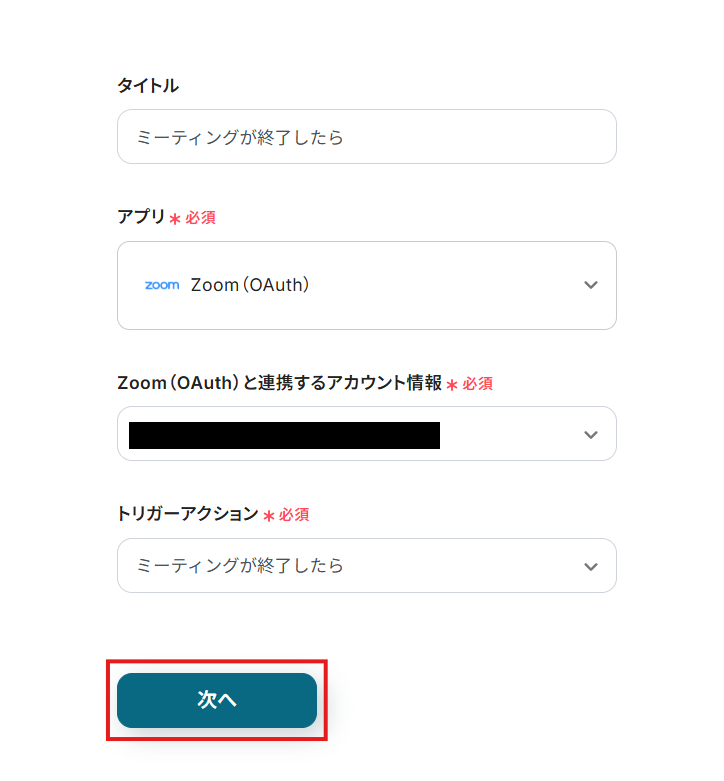Screen dimensions: 724x781
Task: Click the タイトル field label
Action: click(x=148, y=86)
